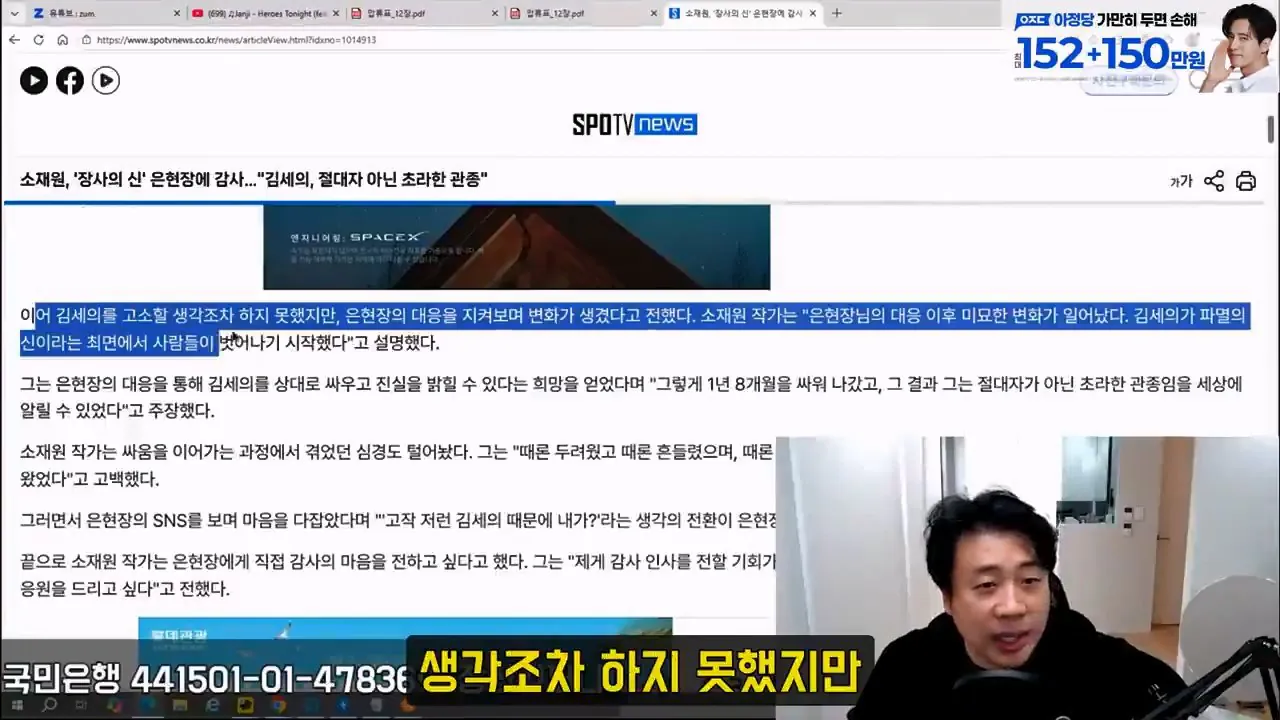Close the 소재원 article tab
1280x720 pixels.
point(815,13)
